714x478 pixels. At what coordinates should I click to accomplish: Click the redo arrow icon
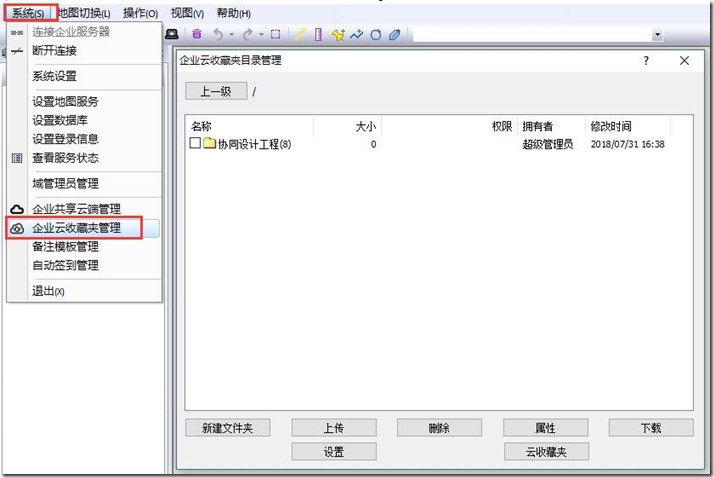tap(248, 35)
